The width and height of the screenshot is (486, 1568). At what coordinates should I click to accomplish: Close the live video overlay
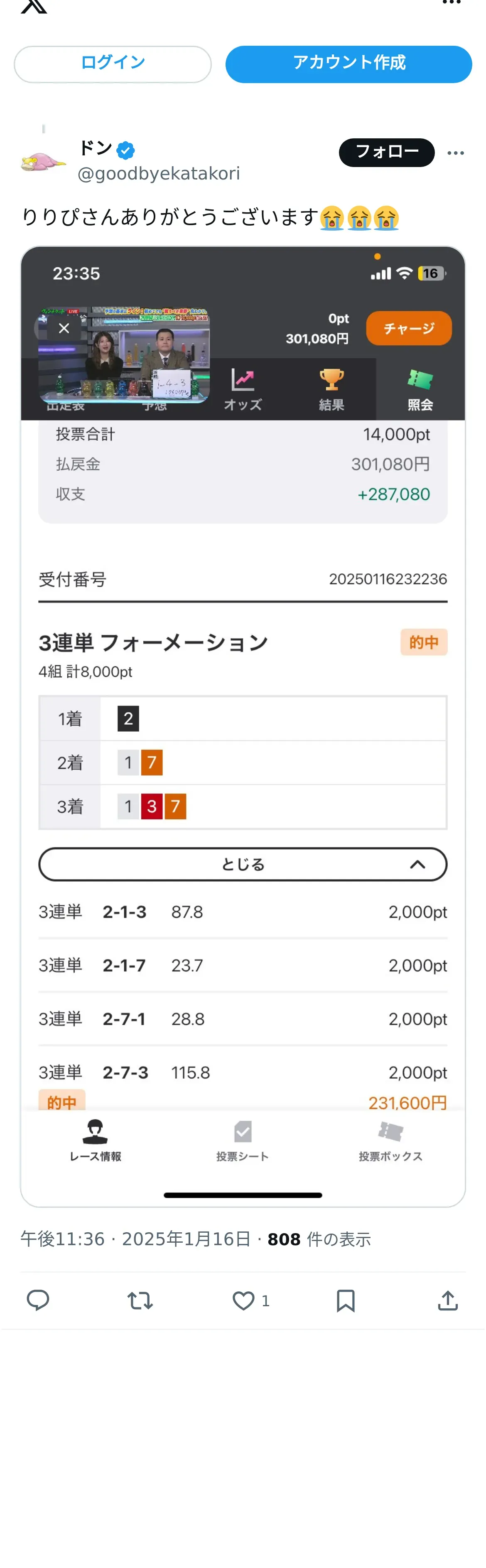coord(64,329)
